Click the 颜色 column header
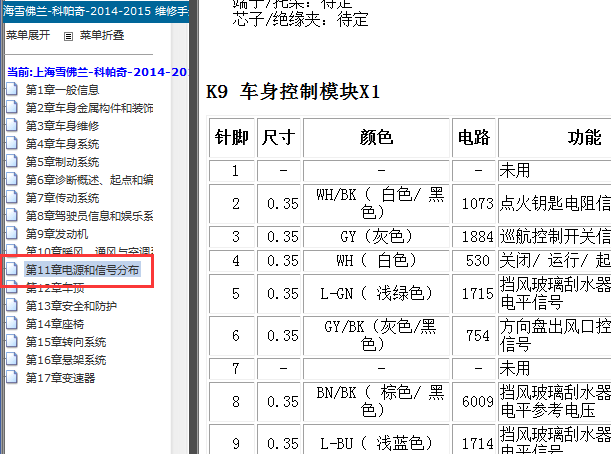Image resolution: width=611 pixels, height=454 pixels. coord(376,138)
